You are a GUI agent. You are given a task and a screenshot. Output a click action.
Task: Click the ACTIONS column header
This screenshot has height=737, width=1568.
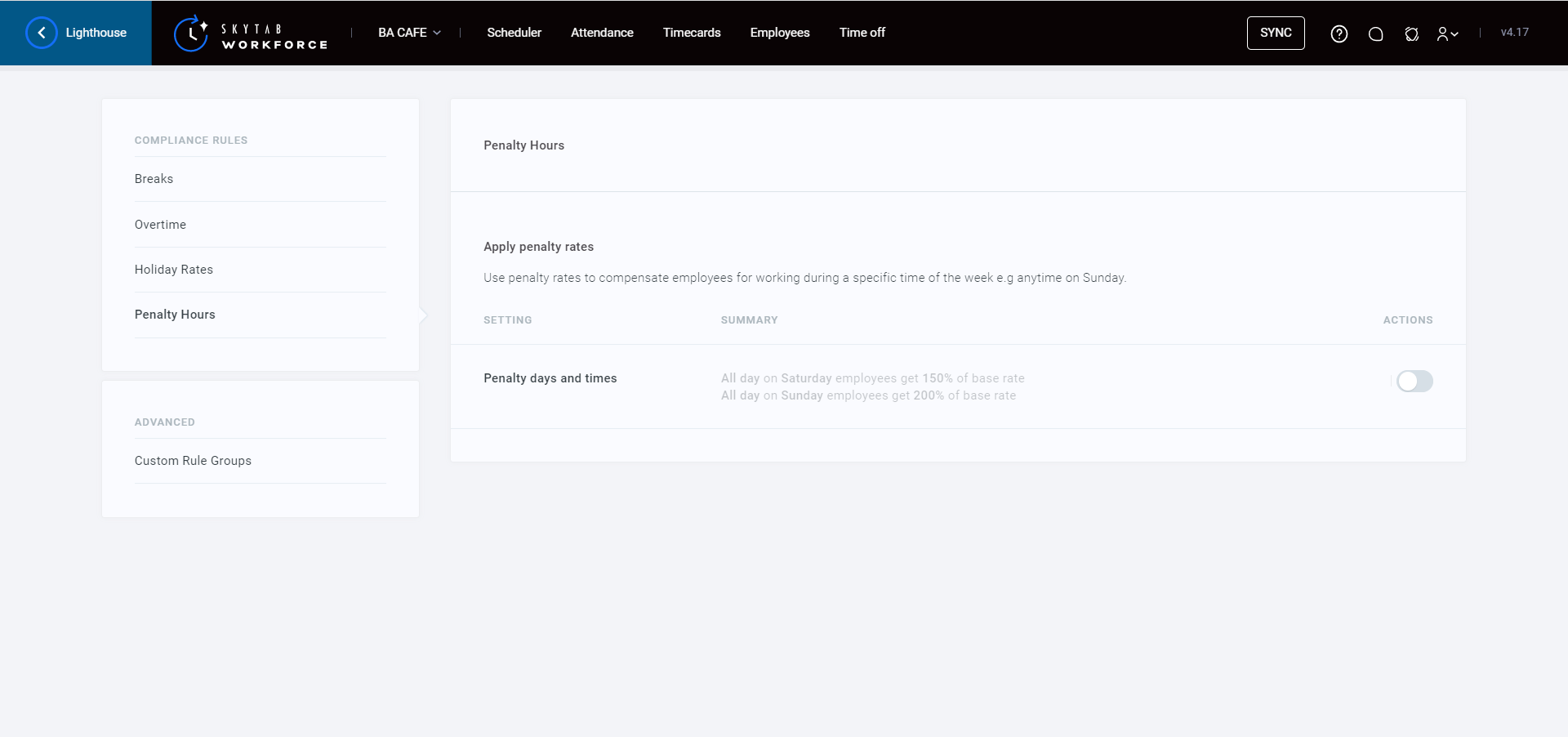(x=1408, y=320)
